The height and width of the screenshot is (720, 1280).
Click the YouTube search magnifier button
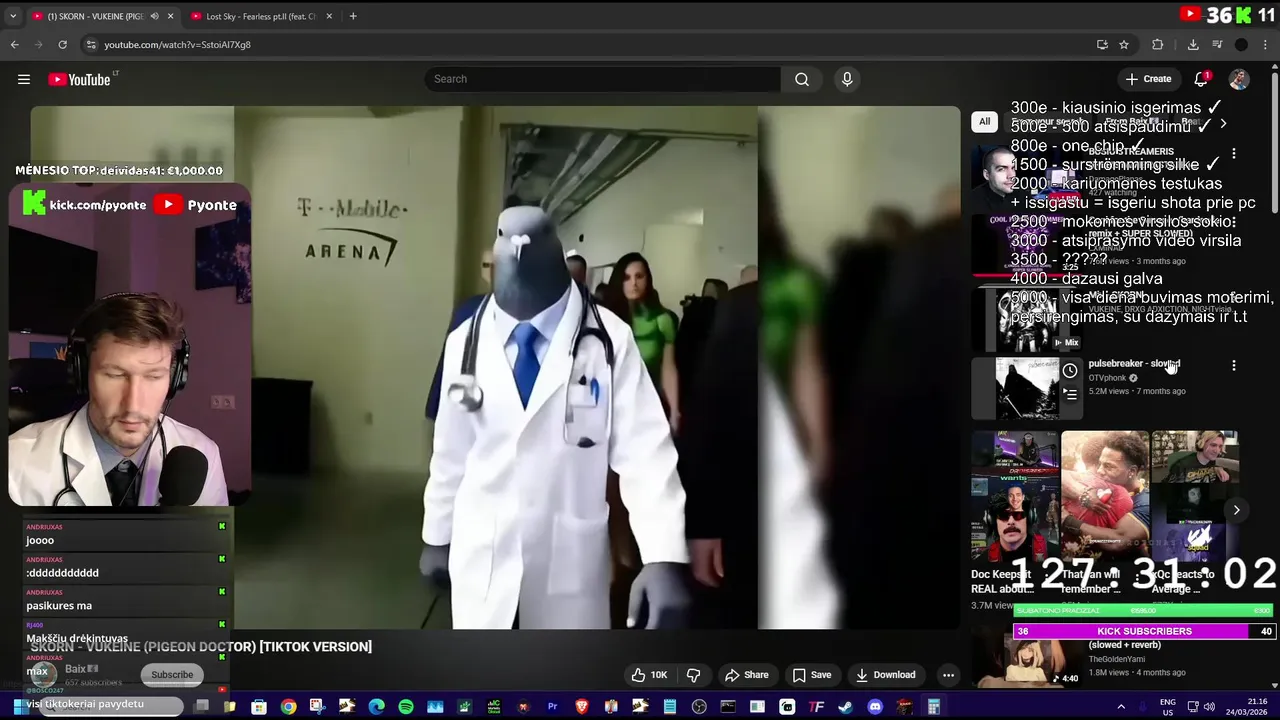click(x=802, y=79)
